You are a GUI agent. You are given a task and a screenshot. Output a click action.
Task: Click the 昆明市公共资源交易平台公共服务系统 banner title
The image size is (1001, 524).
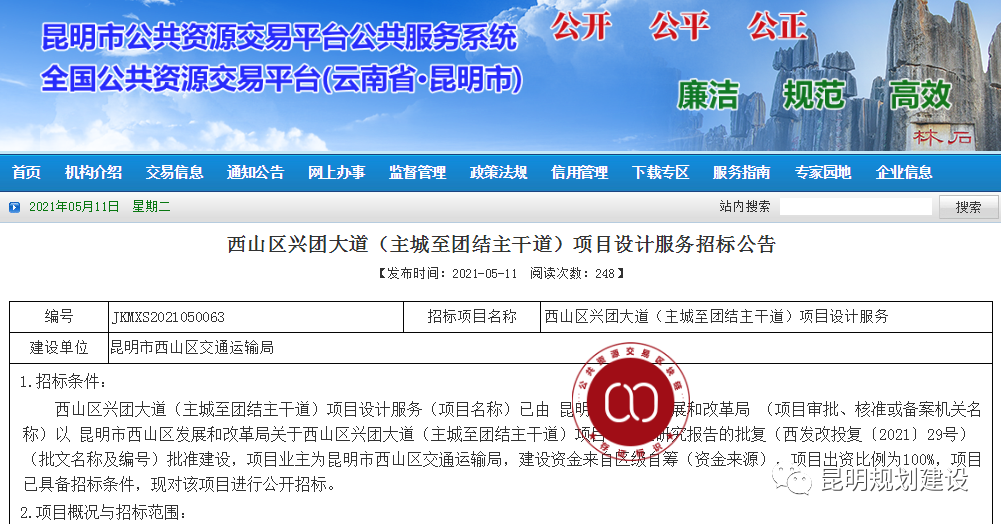click(279, 37)
